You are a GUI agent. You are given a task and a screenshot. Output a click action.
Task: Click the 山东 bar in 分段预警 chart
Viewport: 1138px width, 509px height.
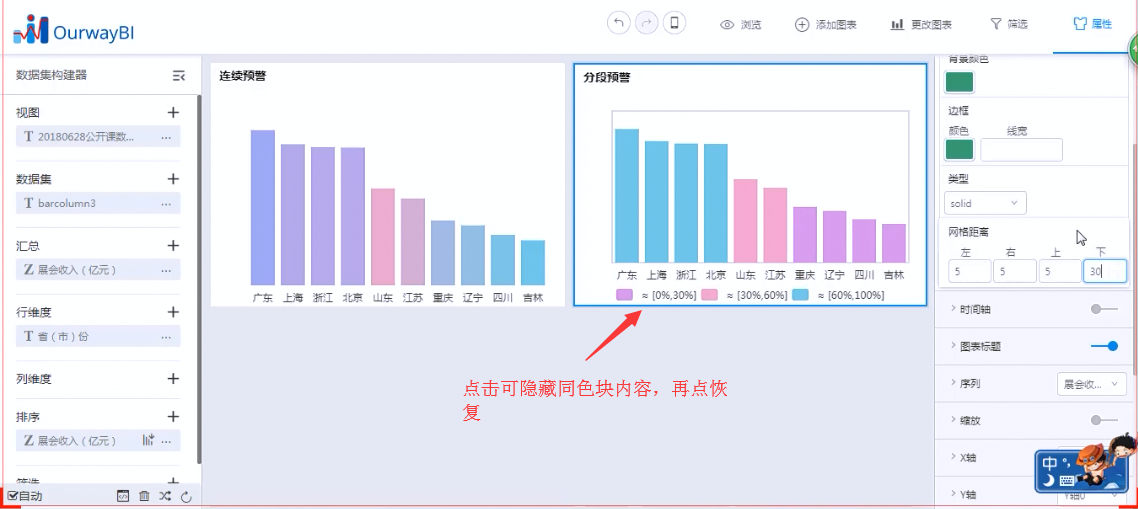pos(745,221)
